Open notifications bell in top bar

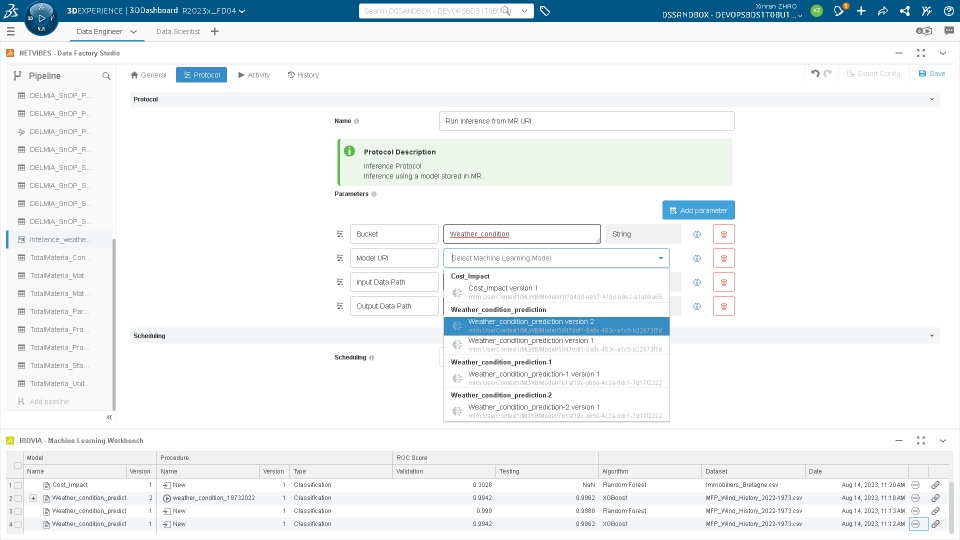point(839,10)
